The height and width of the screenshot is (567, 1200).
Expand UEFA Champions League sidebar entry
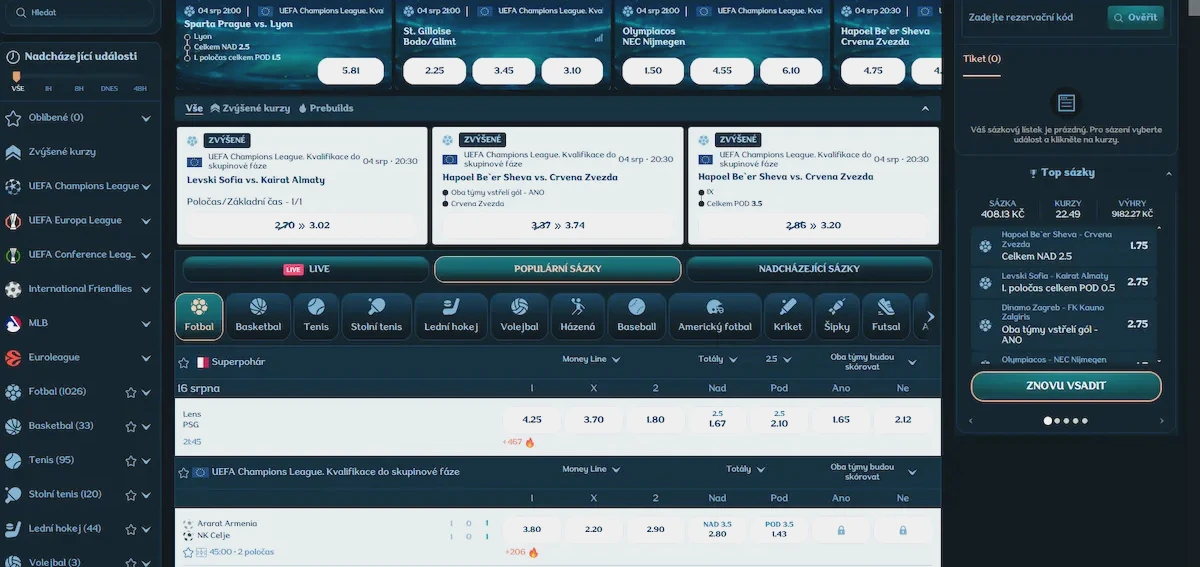click(146, 187)
